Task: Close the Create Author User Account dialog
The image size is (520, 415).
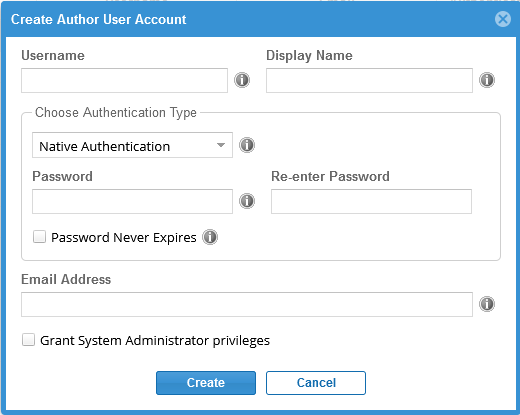Action: [x=503, y=19]
